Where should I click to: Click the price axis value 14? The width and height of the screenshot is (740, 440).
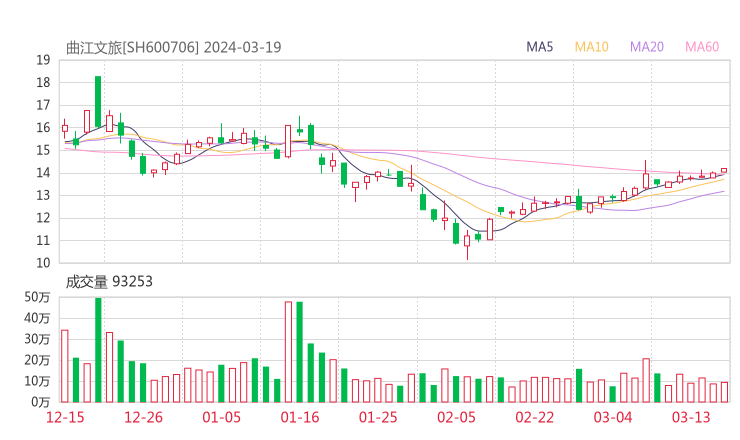coord(43,173)
